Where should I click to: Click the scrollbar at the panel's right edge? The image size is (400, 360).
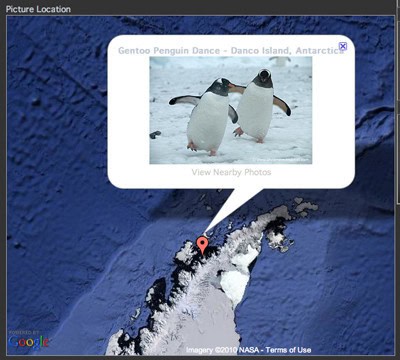pos(397,110)
